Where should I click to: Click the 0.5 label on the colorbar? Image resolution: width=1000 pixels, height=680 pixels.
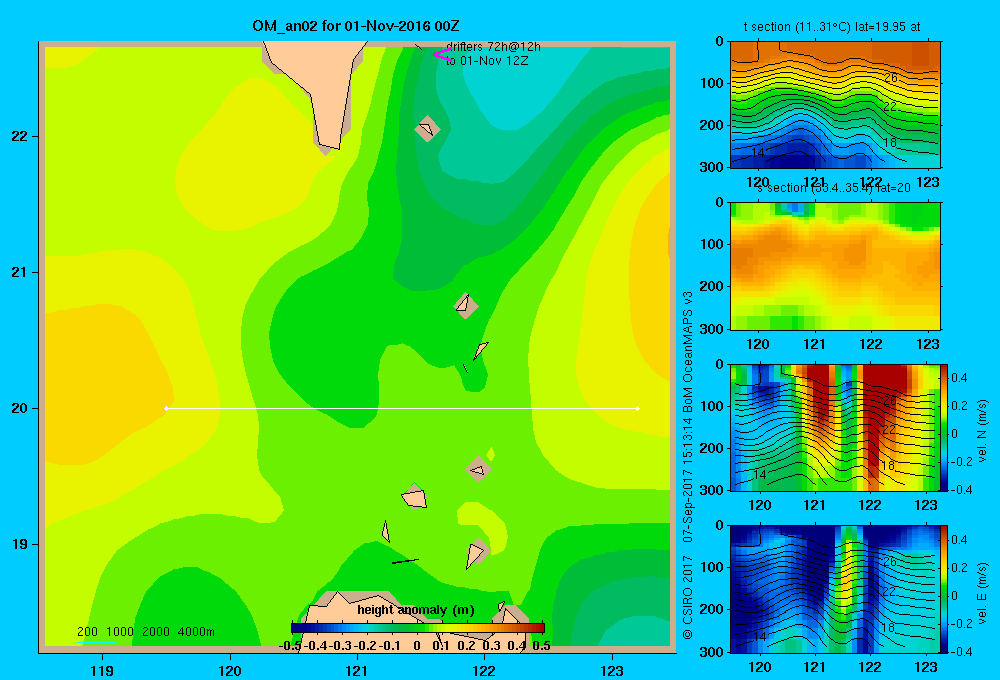(541, 646)
